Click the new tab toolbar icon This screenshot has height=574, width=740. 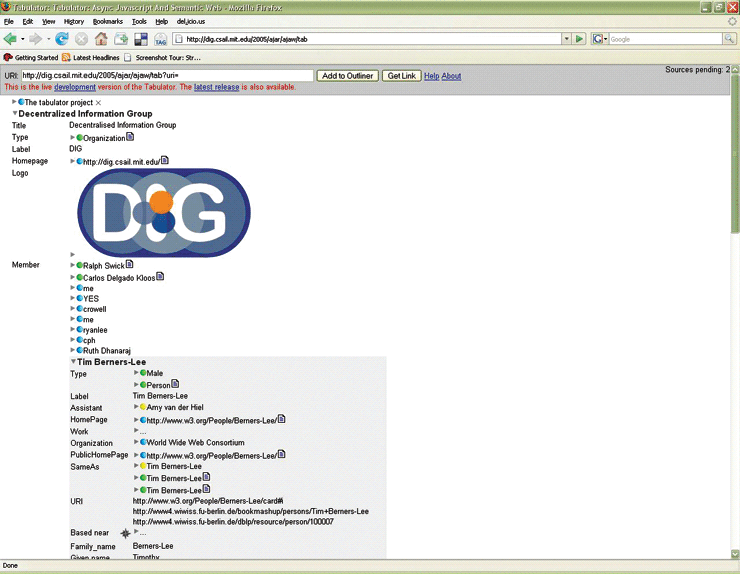point(121,39)
